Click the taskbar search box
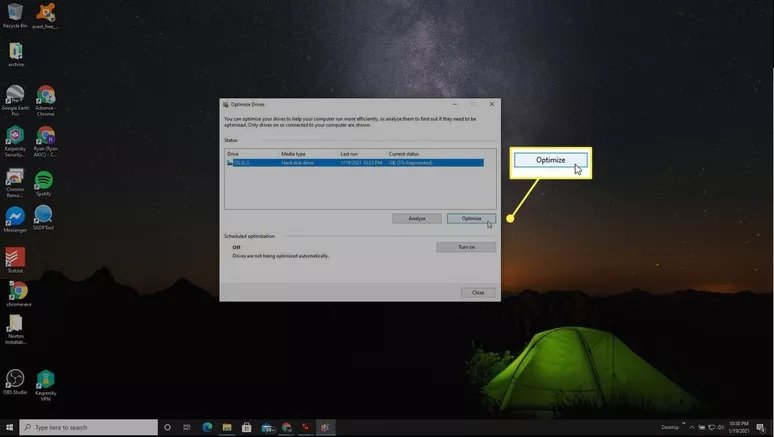The height and width of the screenshot is (437, 774). click(x=89, y=427)
